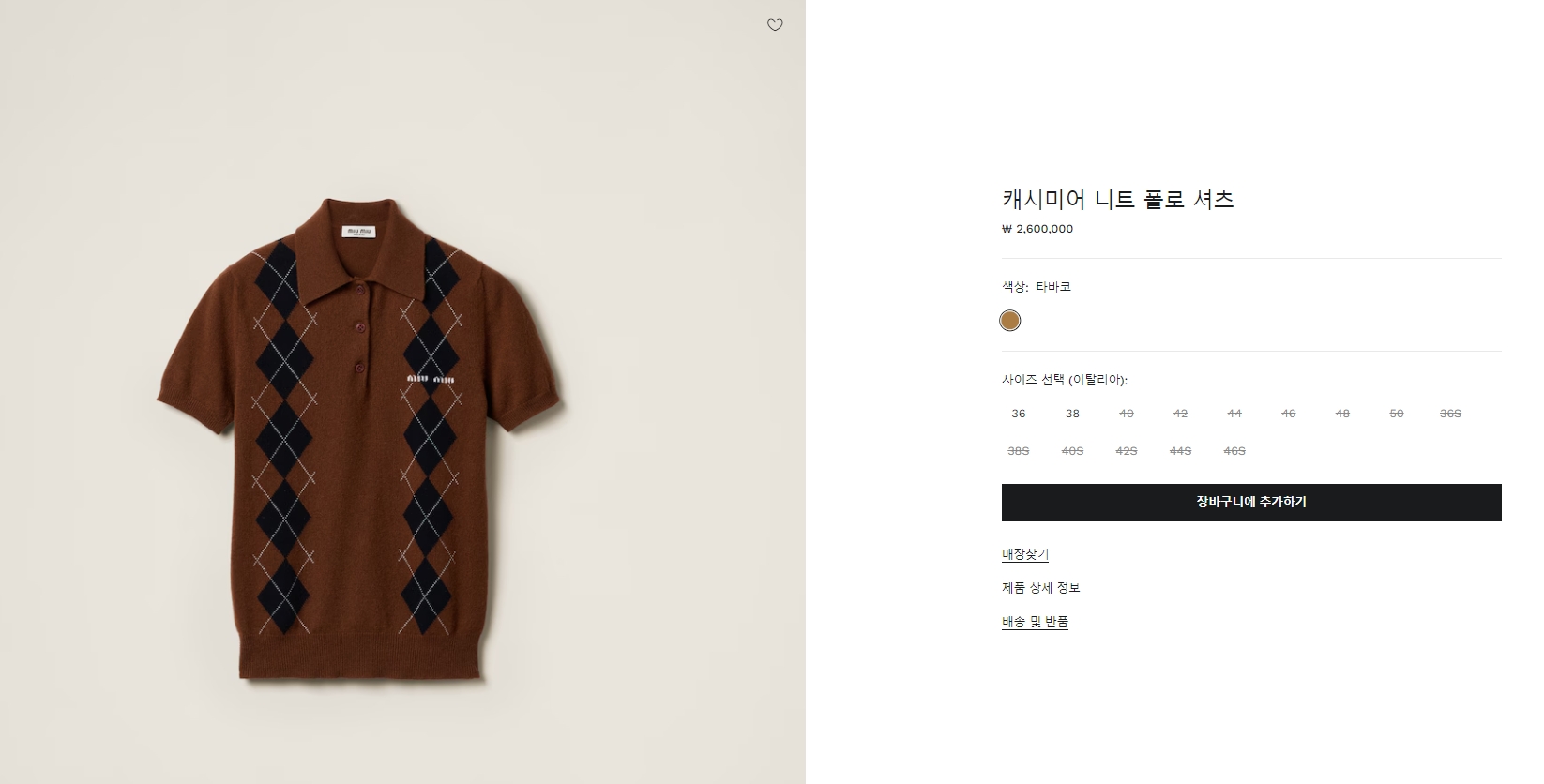Open the 매장찾기 store finder link
This screenshot has width=1544, height=784.
point(1025,554)
